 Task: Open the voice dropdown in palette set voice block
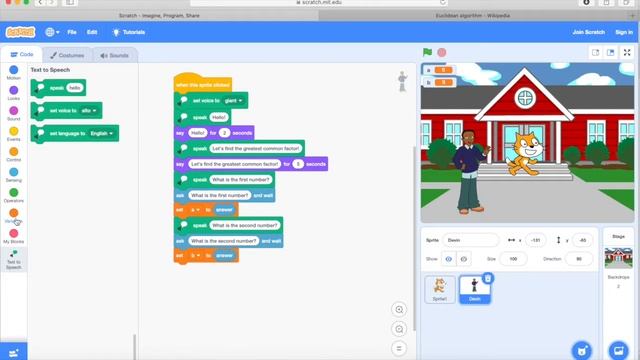pyautogui.click(x=89, y=111)
